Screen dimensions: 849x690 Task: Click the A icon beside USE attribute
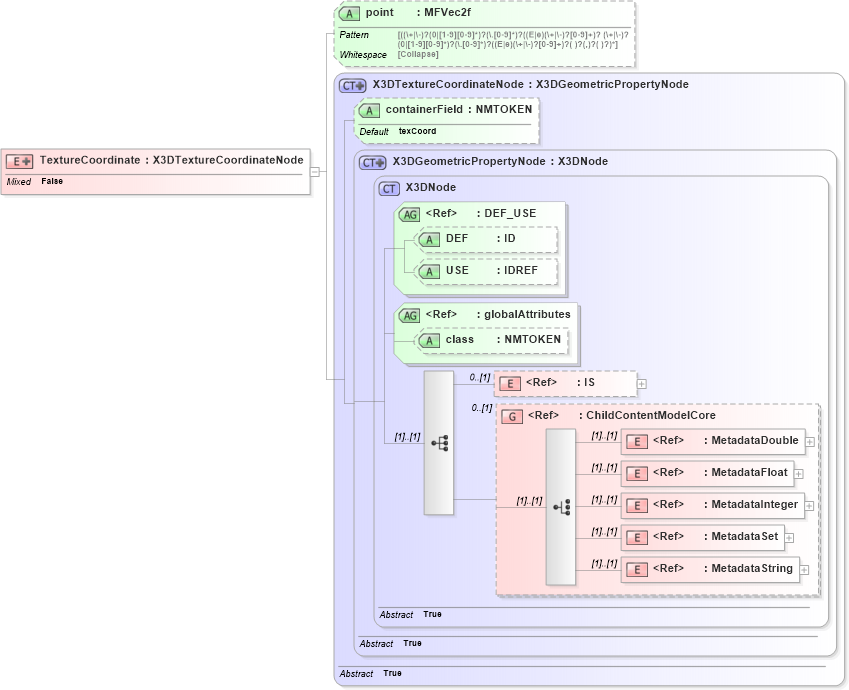coord(429,271)
